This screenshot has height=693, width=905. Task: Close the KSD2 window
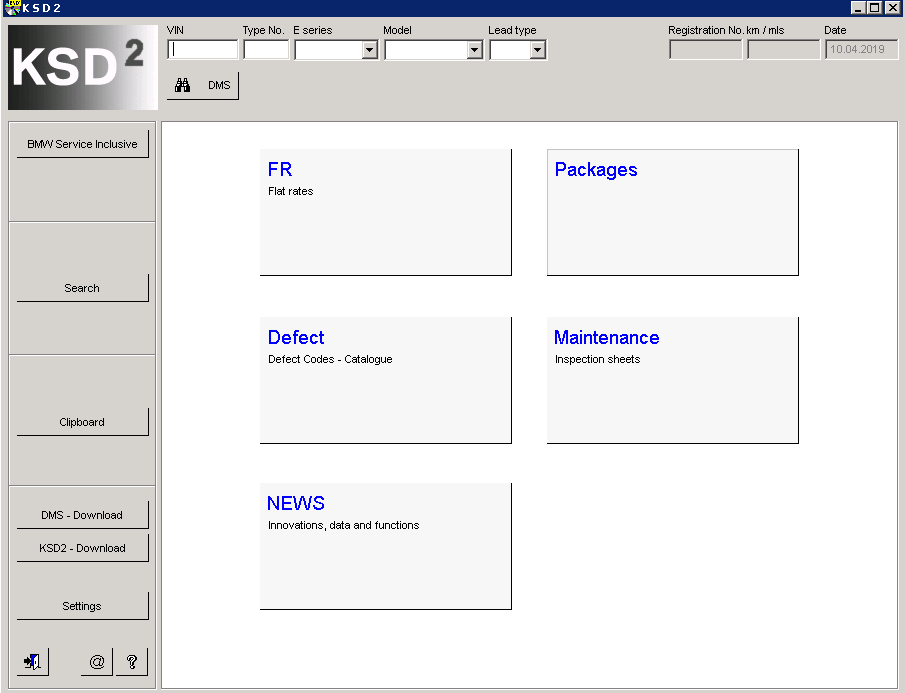892,8
